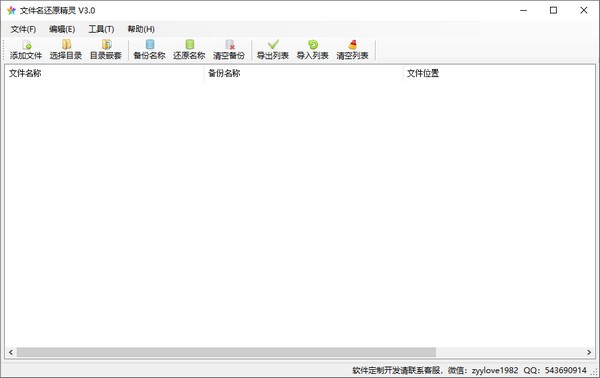Image resolution: width=600 pixels, height=378 pixels.
Task: Click the 备份名称 backup names icon
Action: click(149, 50)
